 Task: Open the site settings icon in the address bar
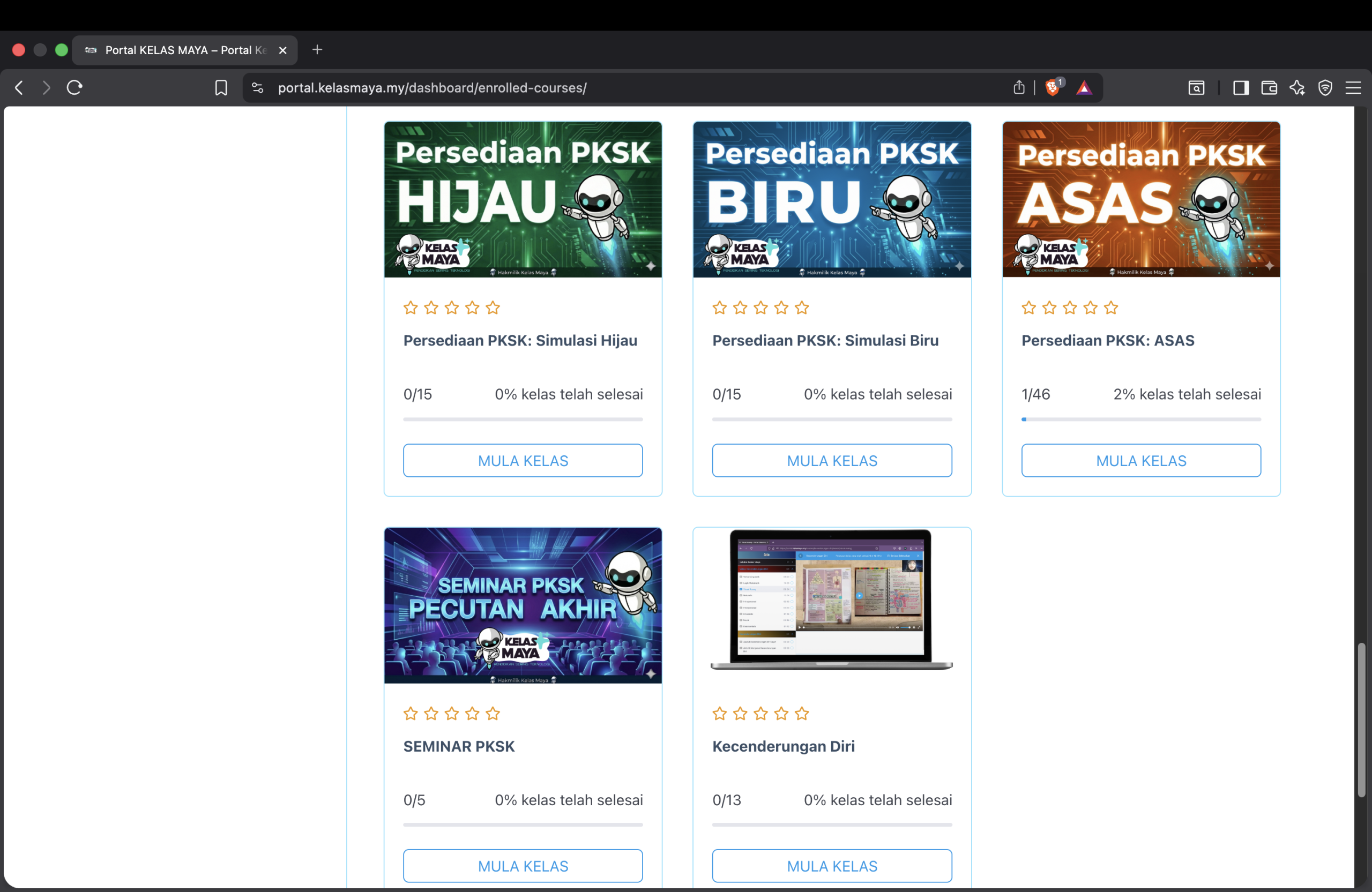pyautogui.click(x=258, y=87)
